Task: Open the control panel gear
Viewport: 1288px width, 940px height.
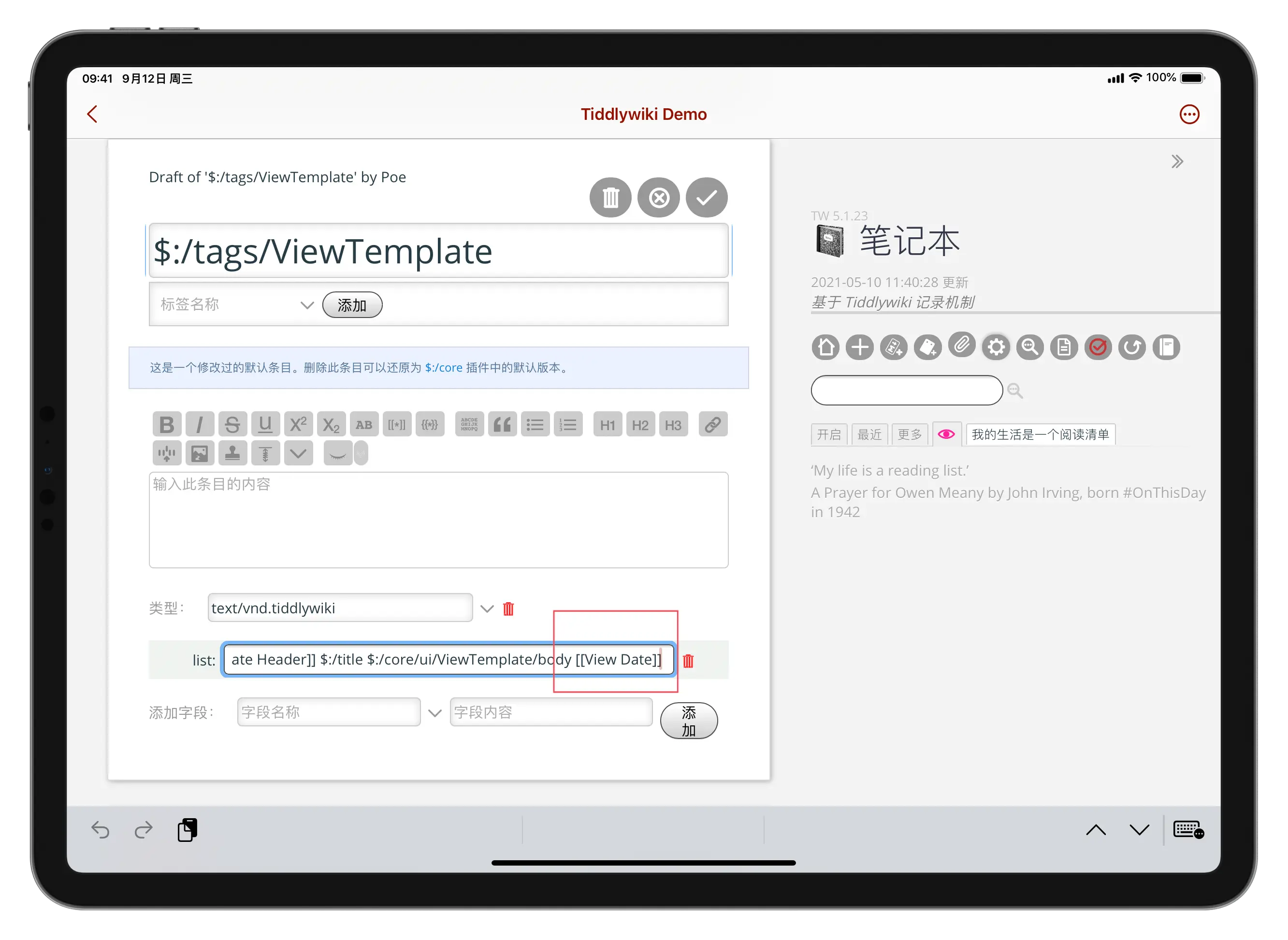Action: (996, 347)
